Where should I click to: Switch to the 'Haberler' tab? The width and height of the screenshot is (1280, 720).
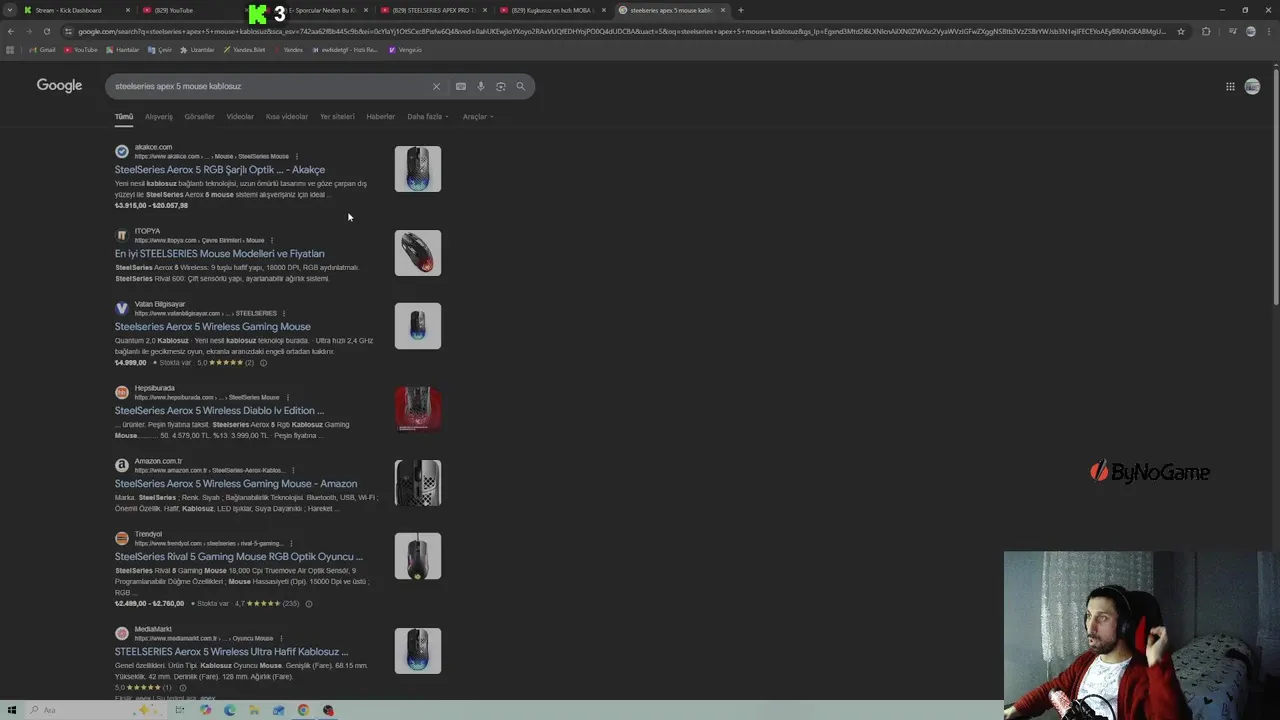380,117
